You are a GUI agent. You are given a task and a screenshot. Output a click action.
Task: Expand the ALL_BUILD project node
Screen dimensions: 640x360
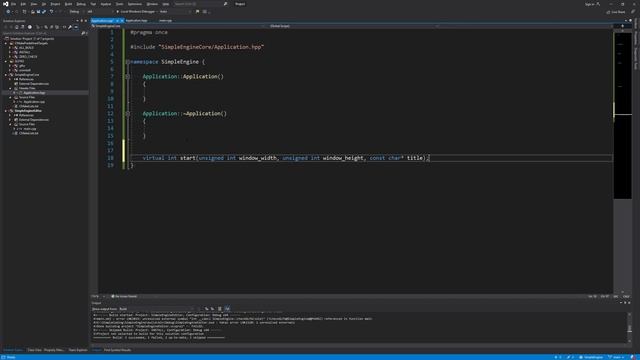(10, 48)
